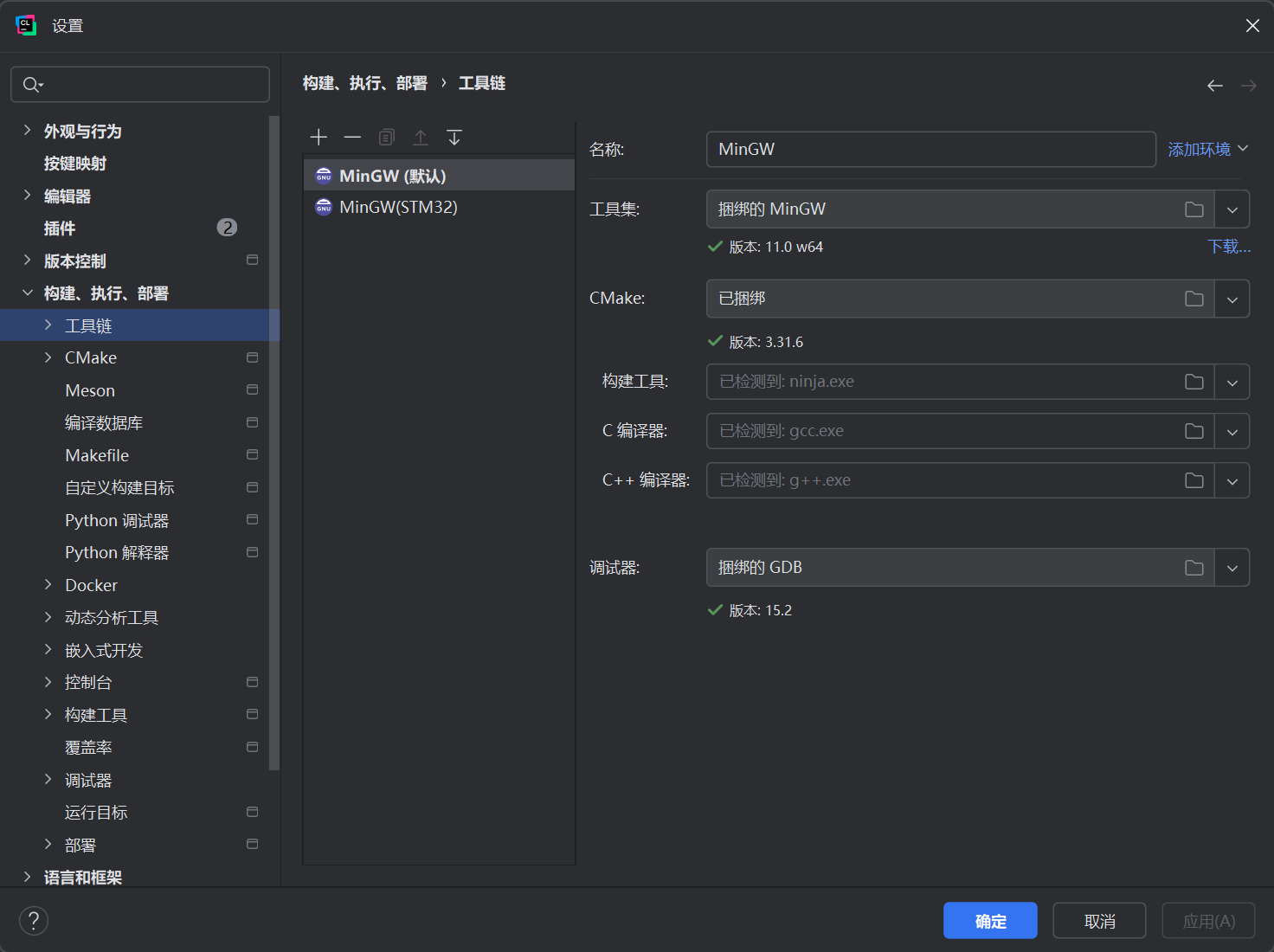The height and width of the screenshot is (952, 1274).
Task: Browse folder for 调试器 path
Action: tap(1194, 568)
